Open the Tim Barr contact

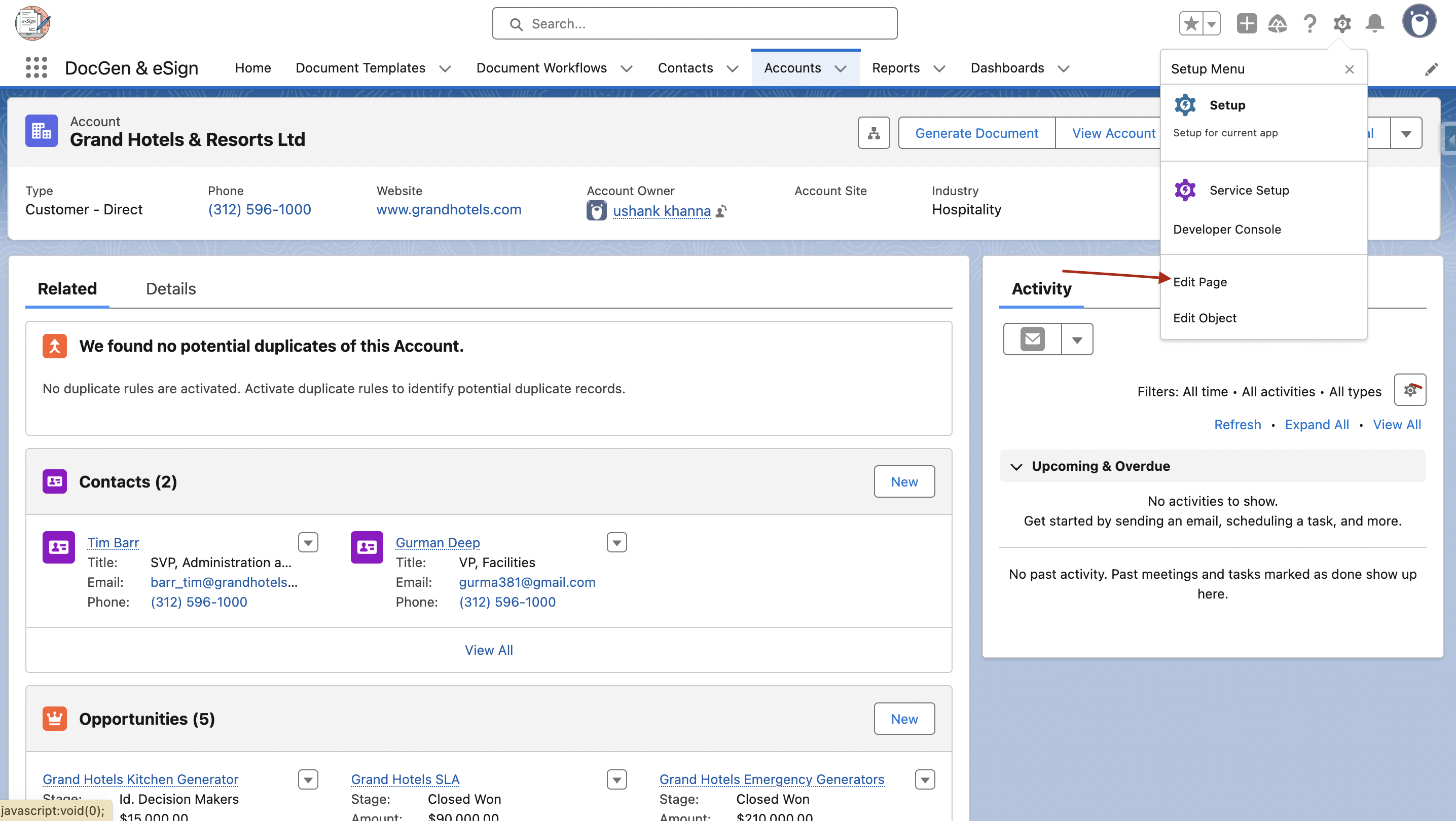click(x=113, y=542)
